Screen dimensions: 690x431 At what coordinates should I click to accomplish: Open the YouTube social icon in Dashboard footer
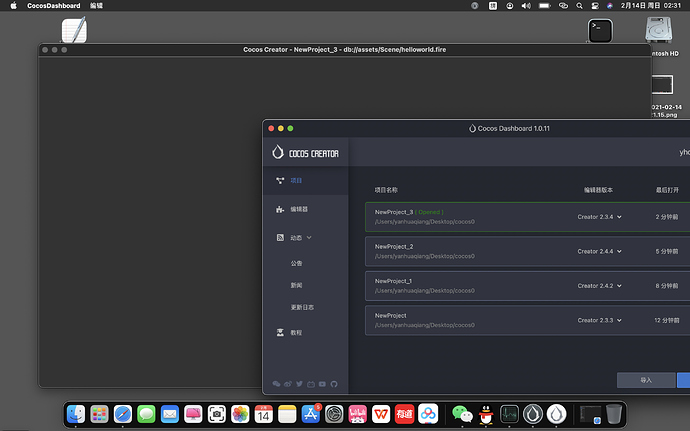click(x=323, y=384)
